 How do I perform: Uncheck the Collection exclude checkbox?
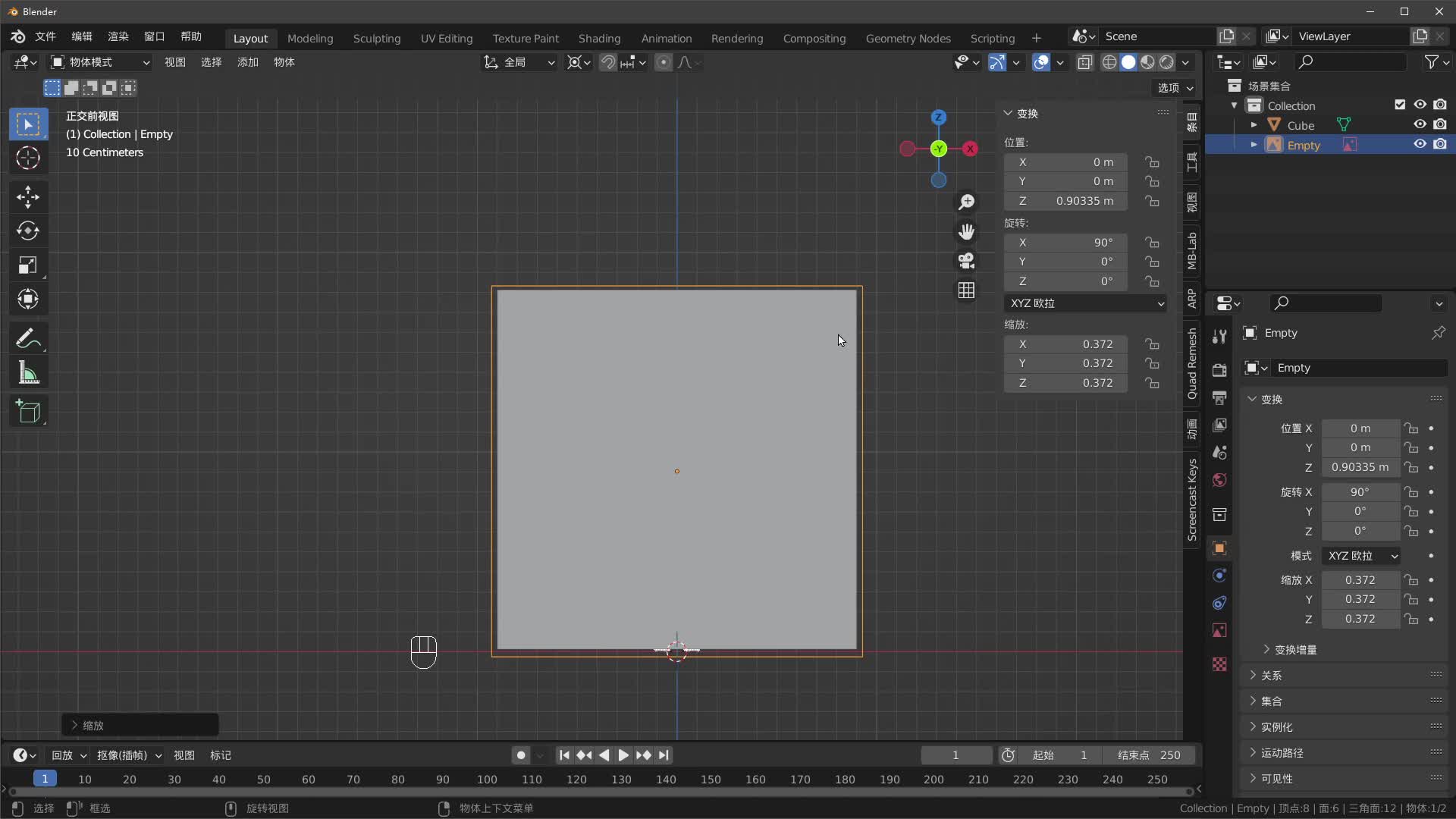click(1400, 105)
